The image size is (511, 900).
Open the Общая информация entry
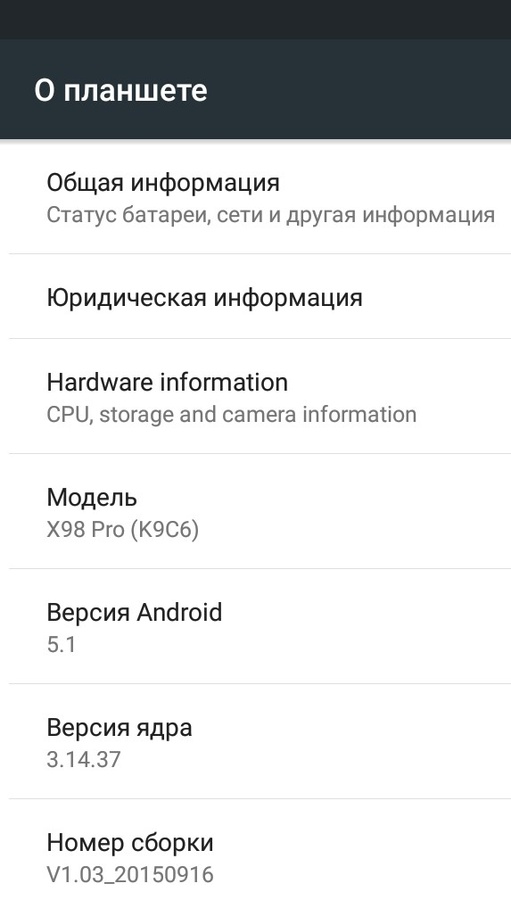(x=256, y=197)
